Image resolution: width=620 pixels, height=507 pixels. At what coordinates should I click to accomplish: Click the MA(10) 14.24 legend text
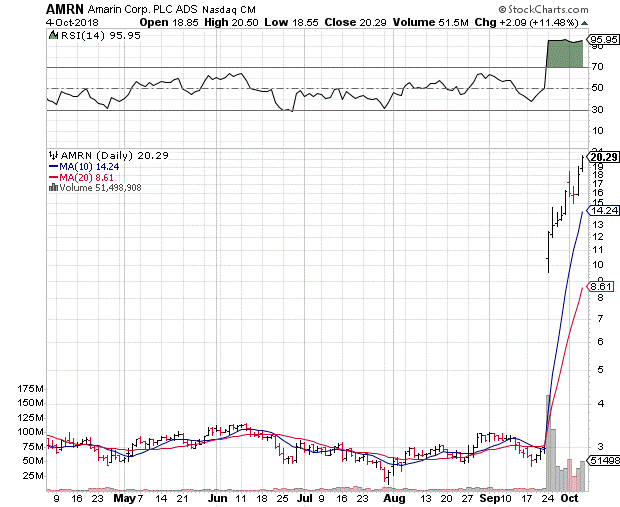point(89,166)
